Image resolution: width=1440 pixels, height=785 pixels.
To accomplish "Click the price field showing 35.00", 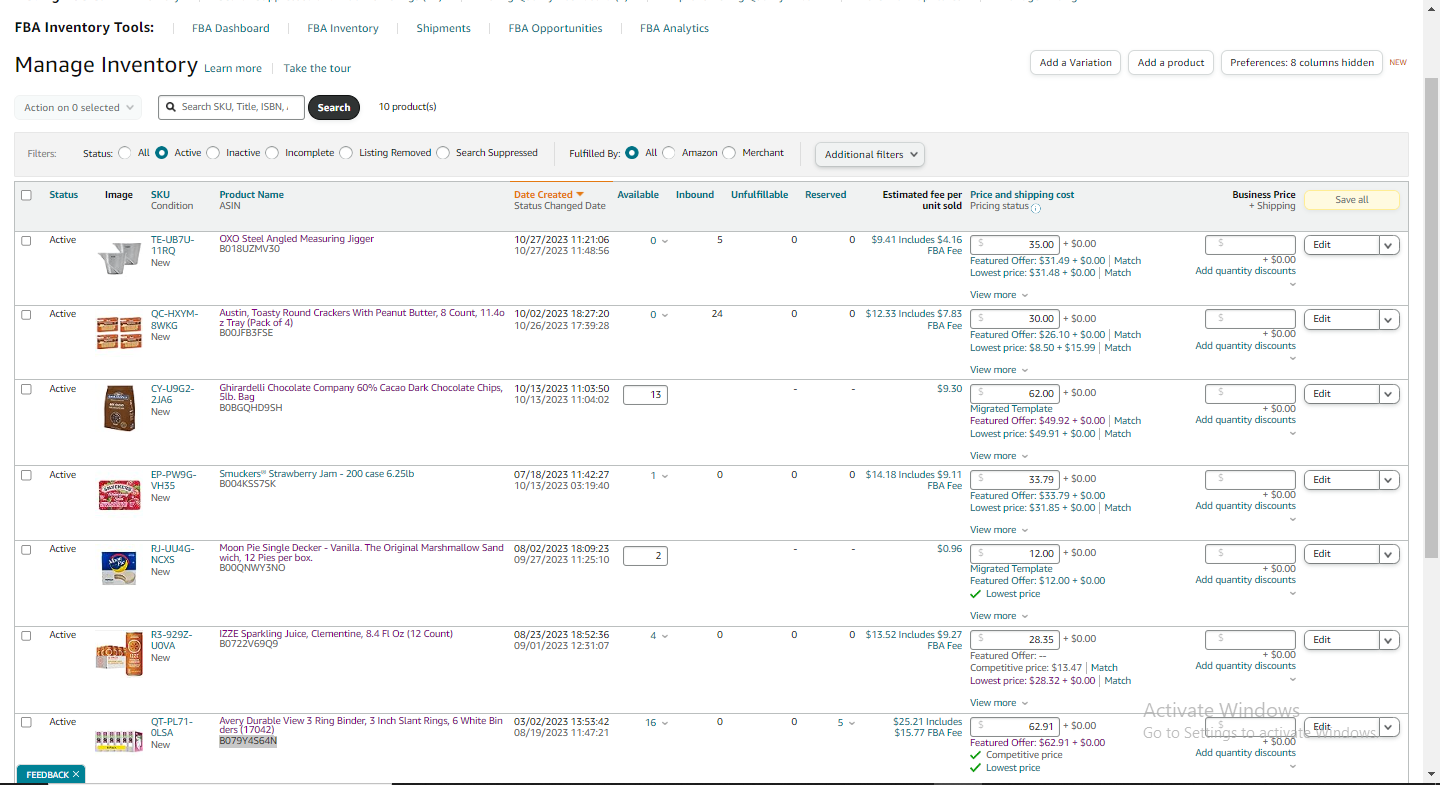I will point(1014,244).
